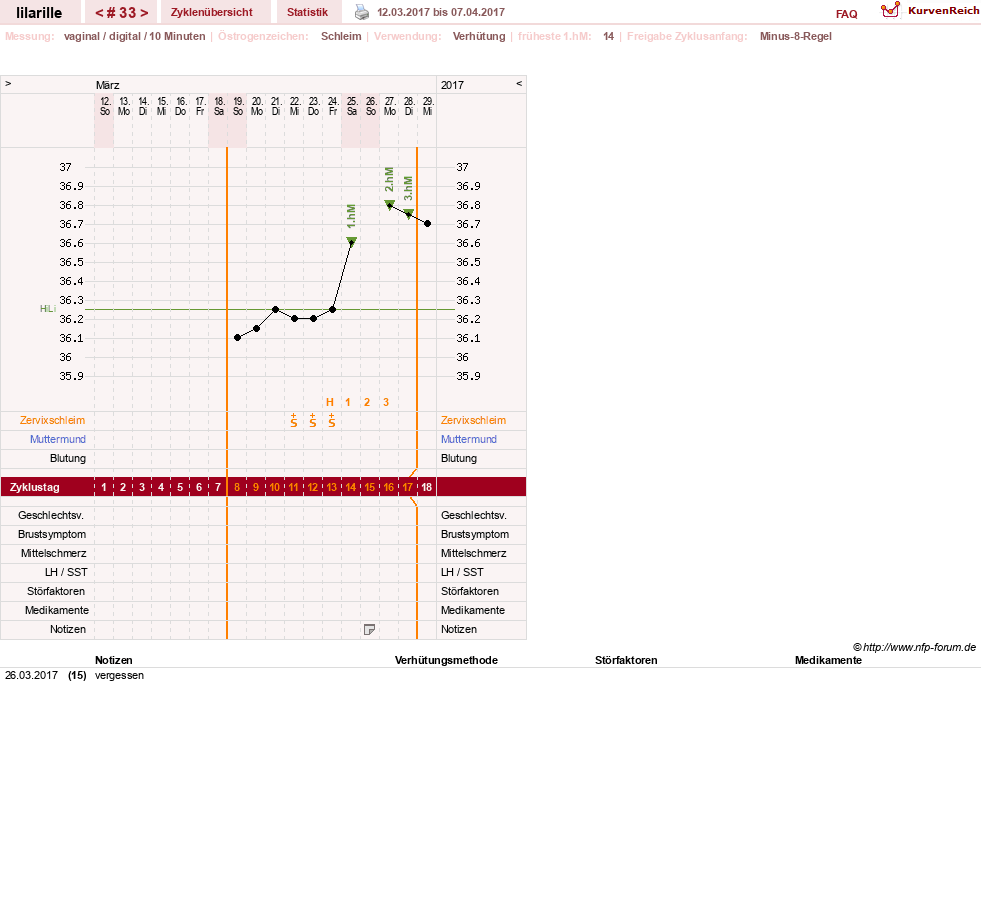Image resolution: width=981 pixels, height=899 pixels.
Task: Click the left Mittelschmerz row label
Action: pyautogui.click(x=53, y=554)
